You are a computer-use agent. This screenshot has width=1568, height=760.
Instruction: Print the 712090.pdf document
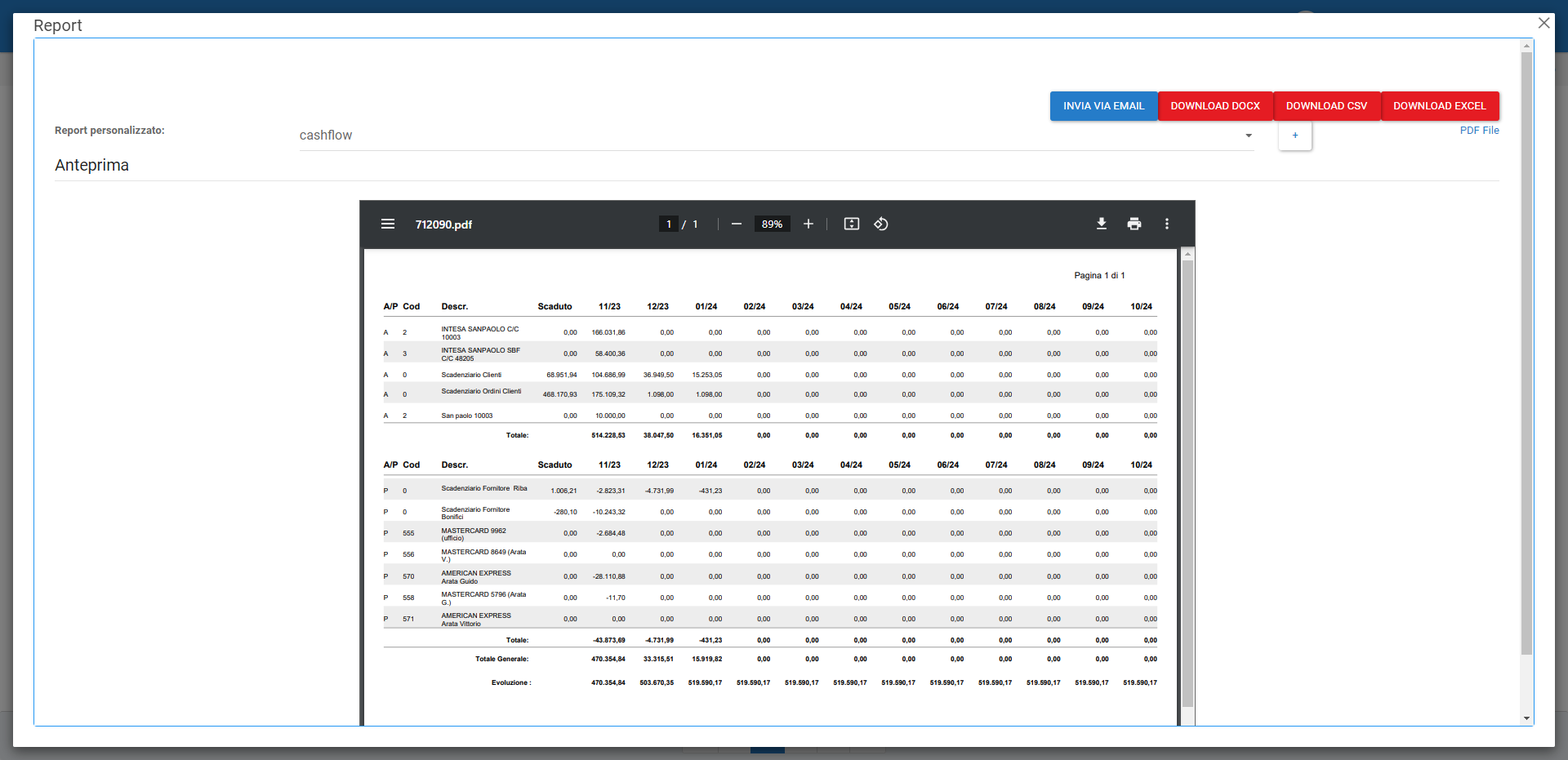tap(1134, 224)
